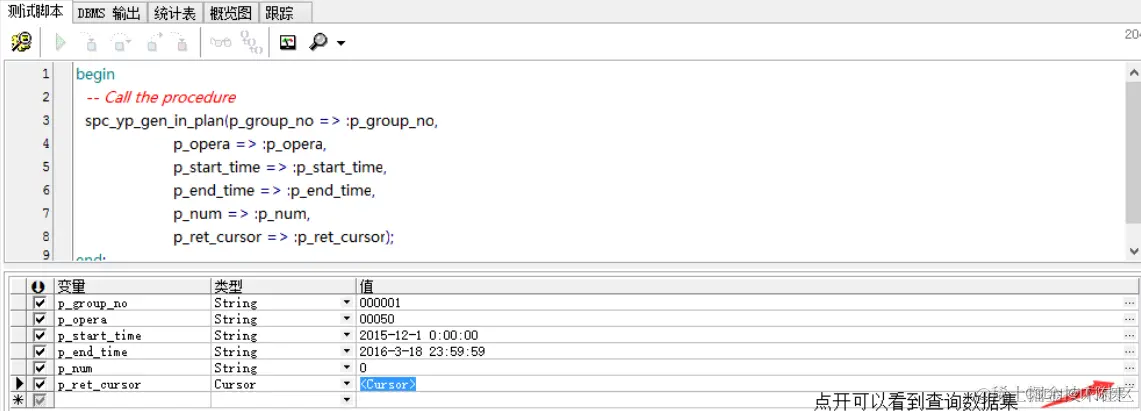Open the 概览图 tab

pos(231,13)
